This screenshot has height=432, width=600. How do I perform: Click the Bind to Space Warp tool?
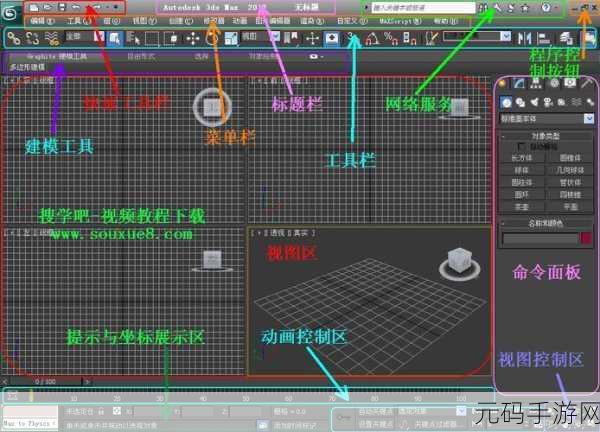point(51,38)
